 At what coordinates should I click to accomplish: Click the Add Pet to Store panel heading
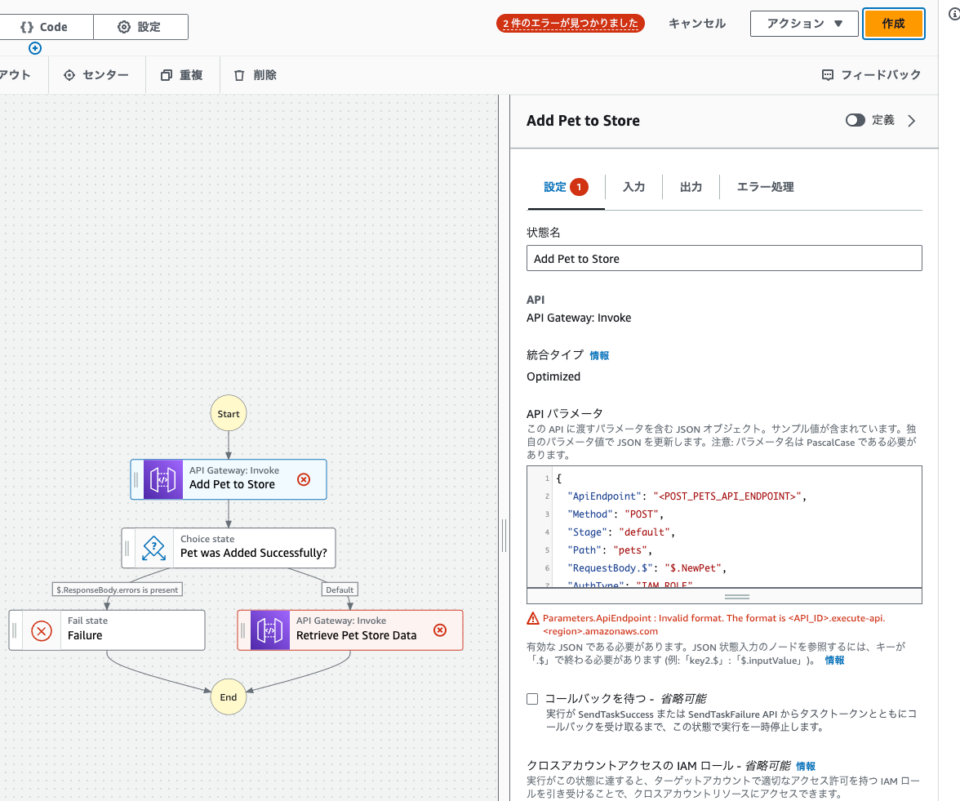point(583,121)
